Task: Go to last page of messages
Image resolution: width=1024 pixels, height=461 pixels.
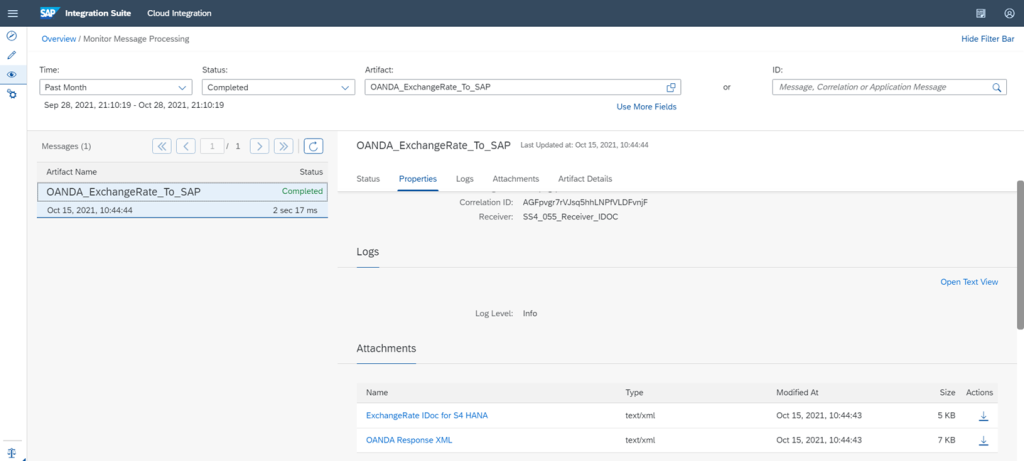Action: (283, 146)
